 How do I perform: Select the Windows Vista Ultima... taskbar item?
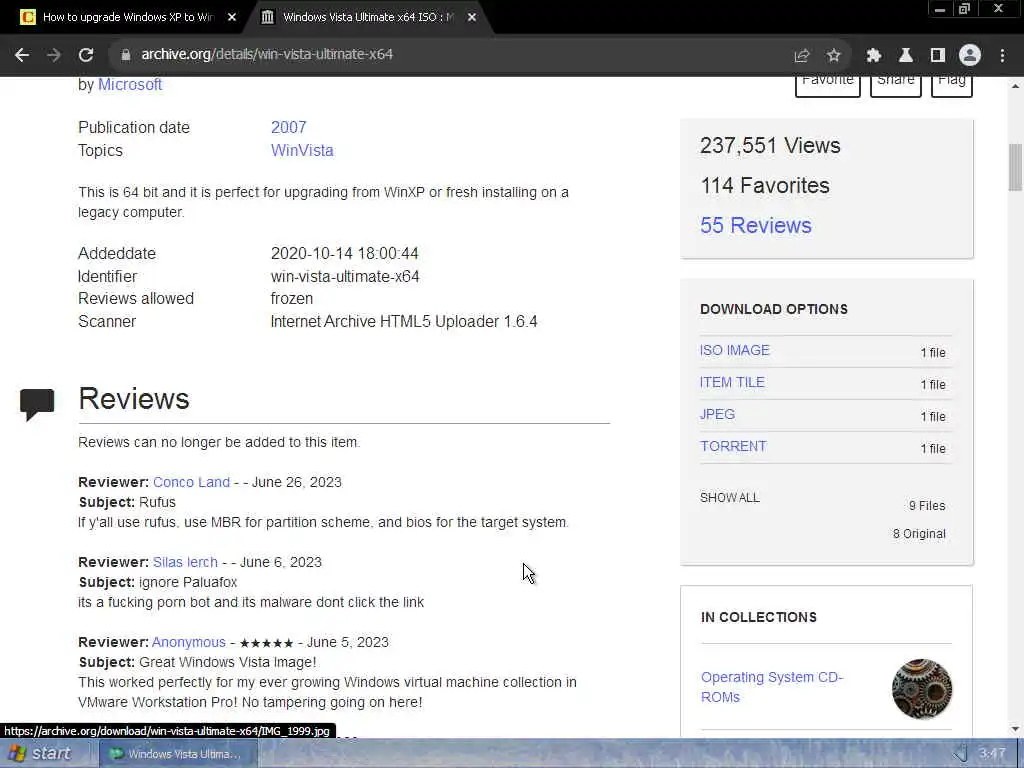(176, 754)
